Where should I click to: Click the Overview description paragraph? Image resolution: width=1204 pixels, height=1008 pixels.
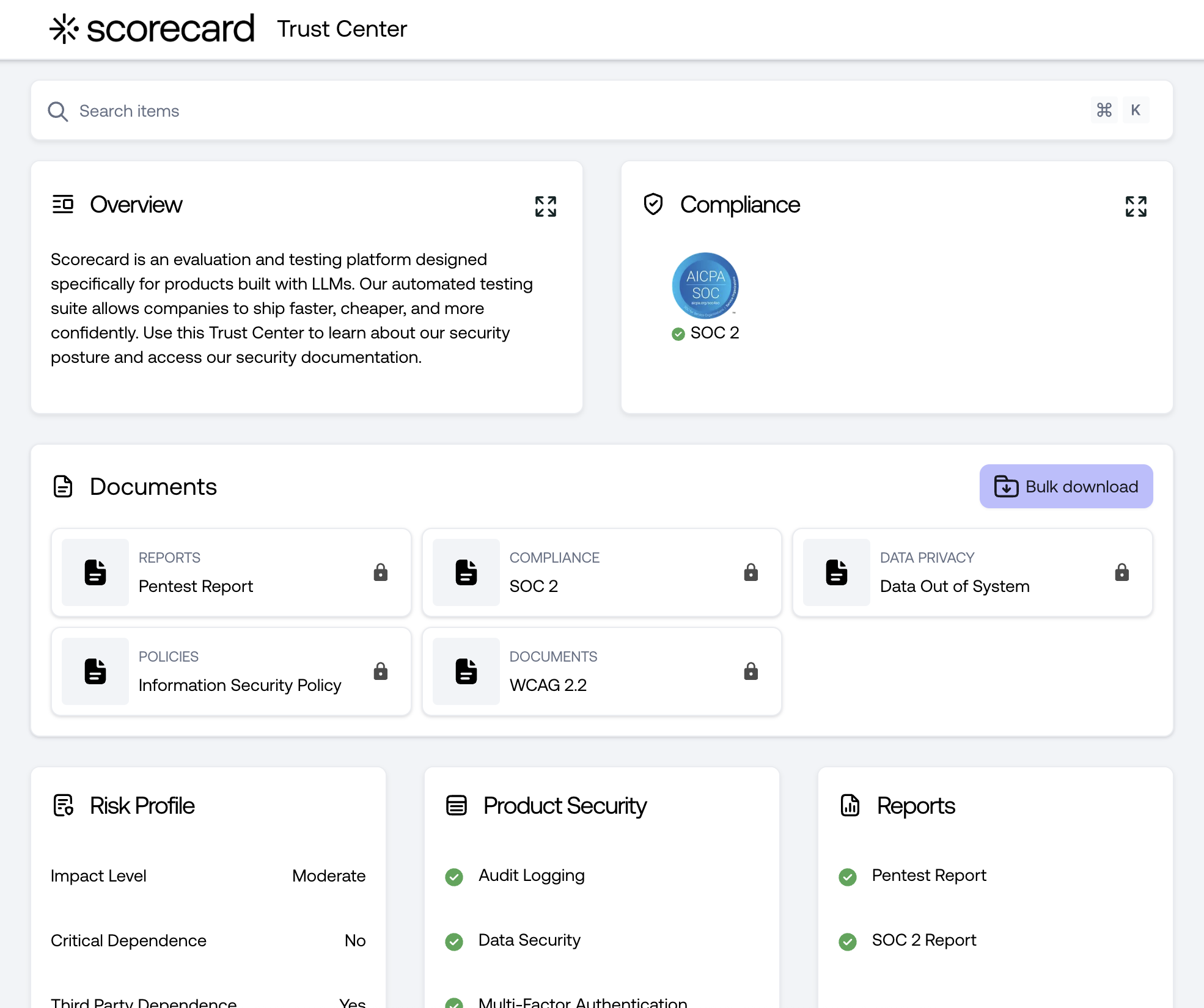[292, 308]
